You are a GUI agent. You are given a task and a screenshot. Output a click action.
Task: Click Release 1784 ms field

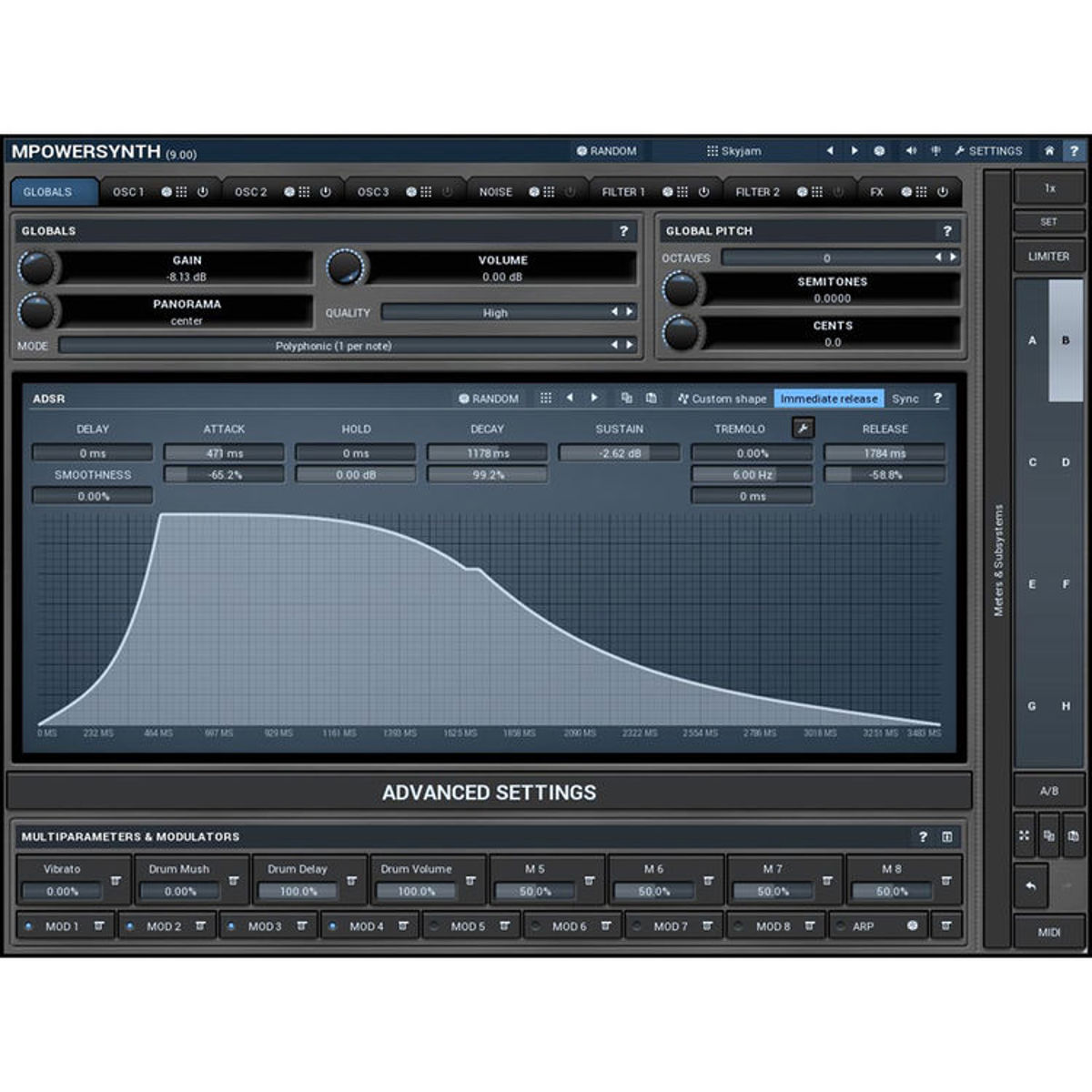coord(885,453)
